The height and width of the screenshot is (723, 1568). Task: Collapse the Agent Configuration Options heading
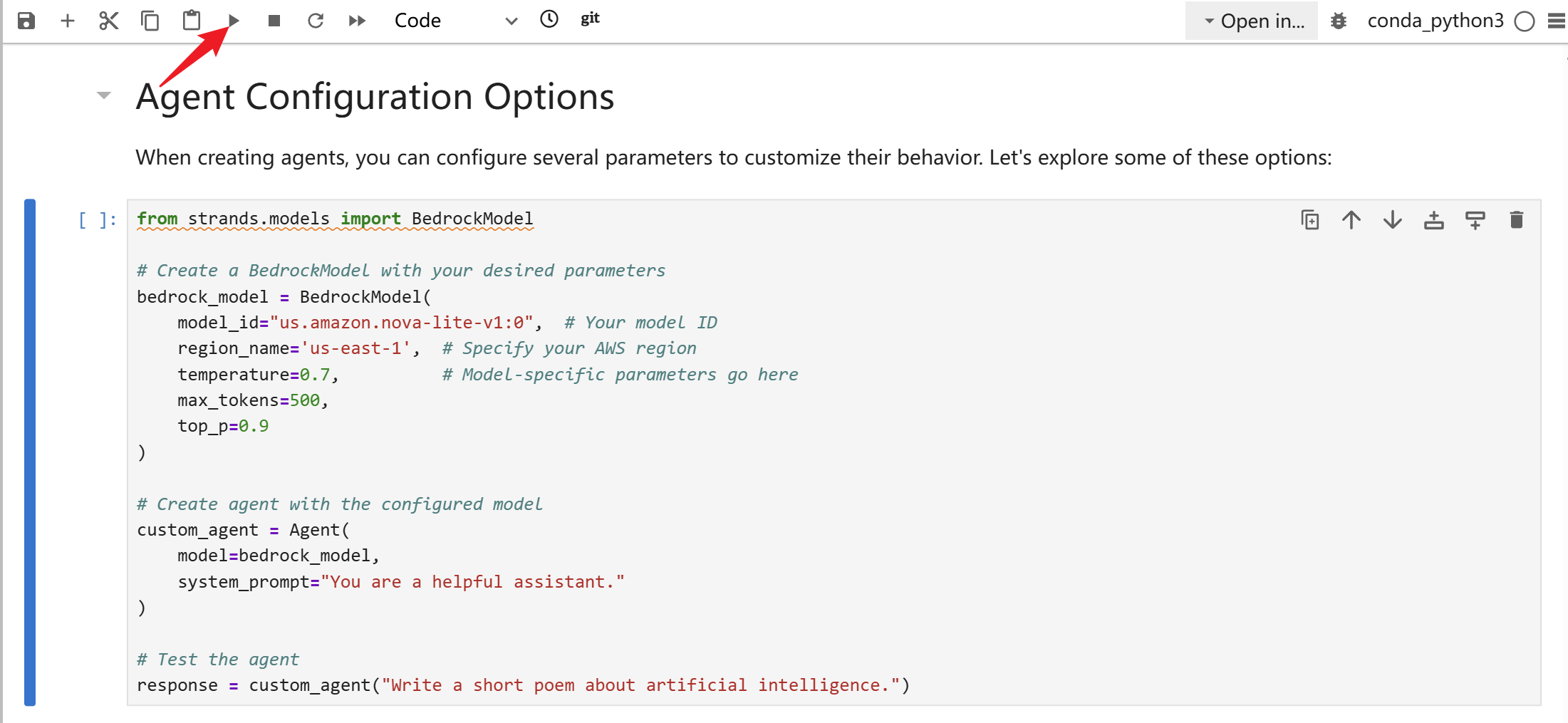(104, 95)
